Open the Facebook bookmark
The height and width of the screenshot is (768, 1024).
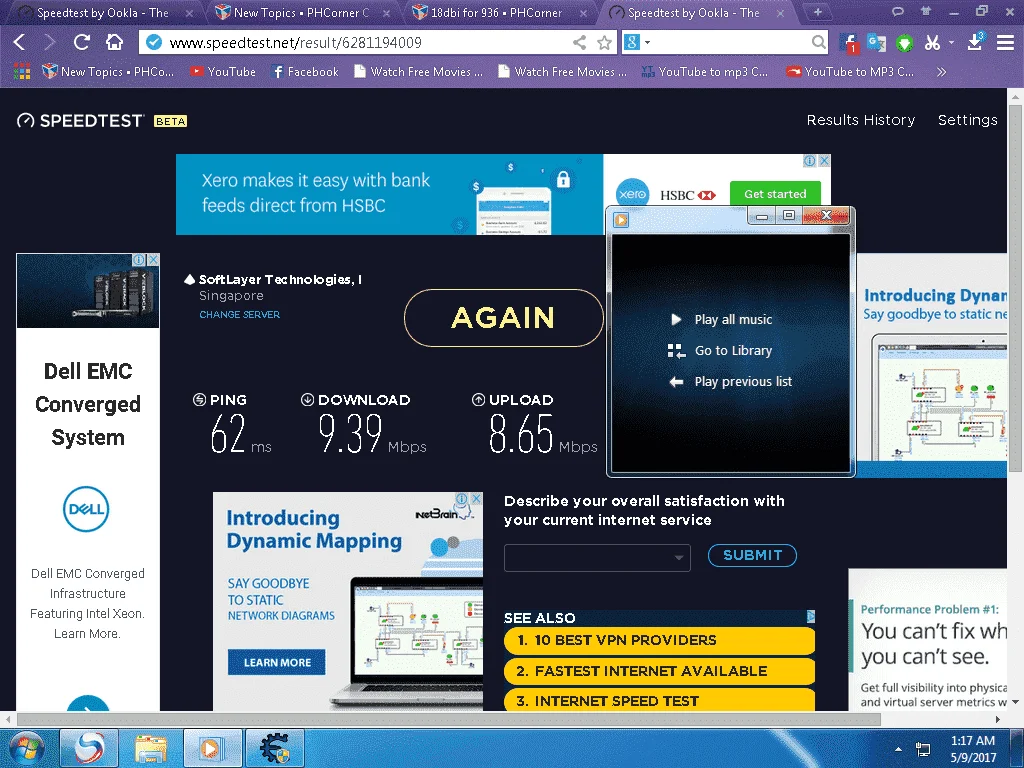(305, 72)
